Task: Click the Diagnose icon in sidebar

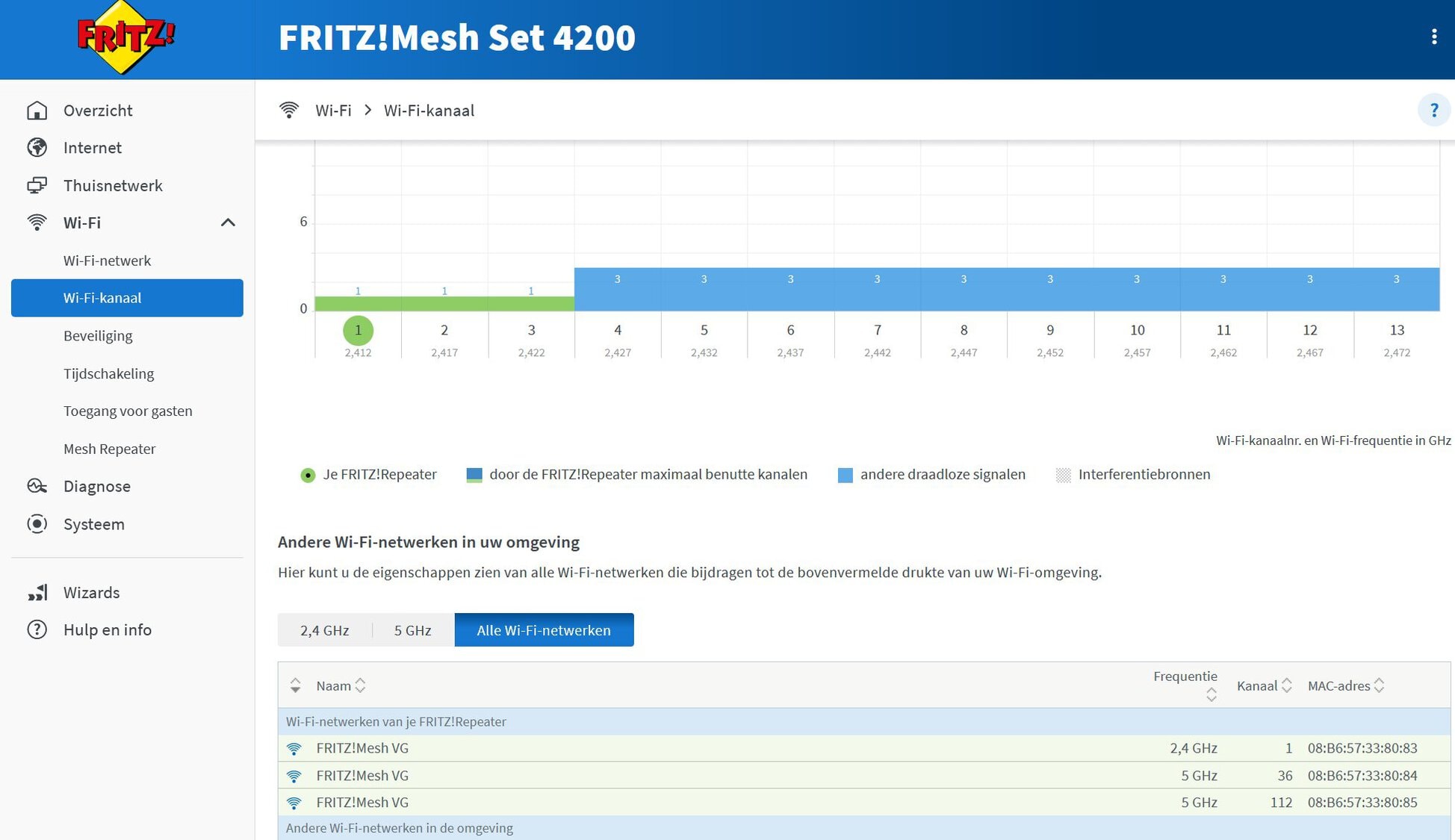Action: (37, 486)
